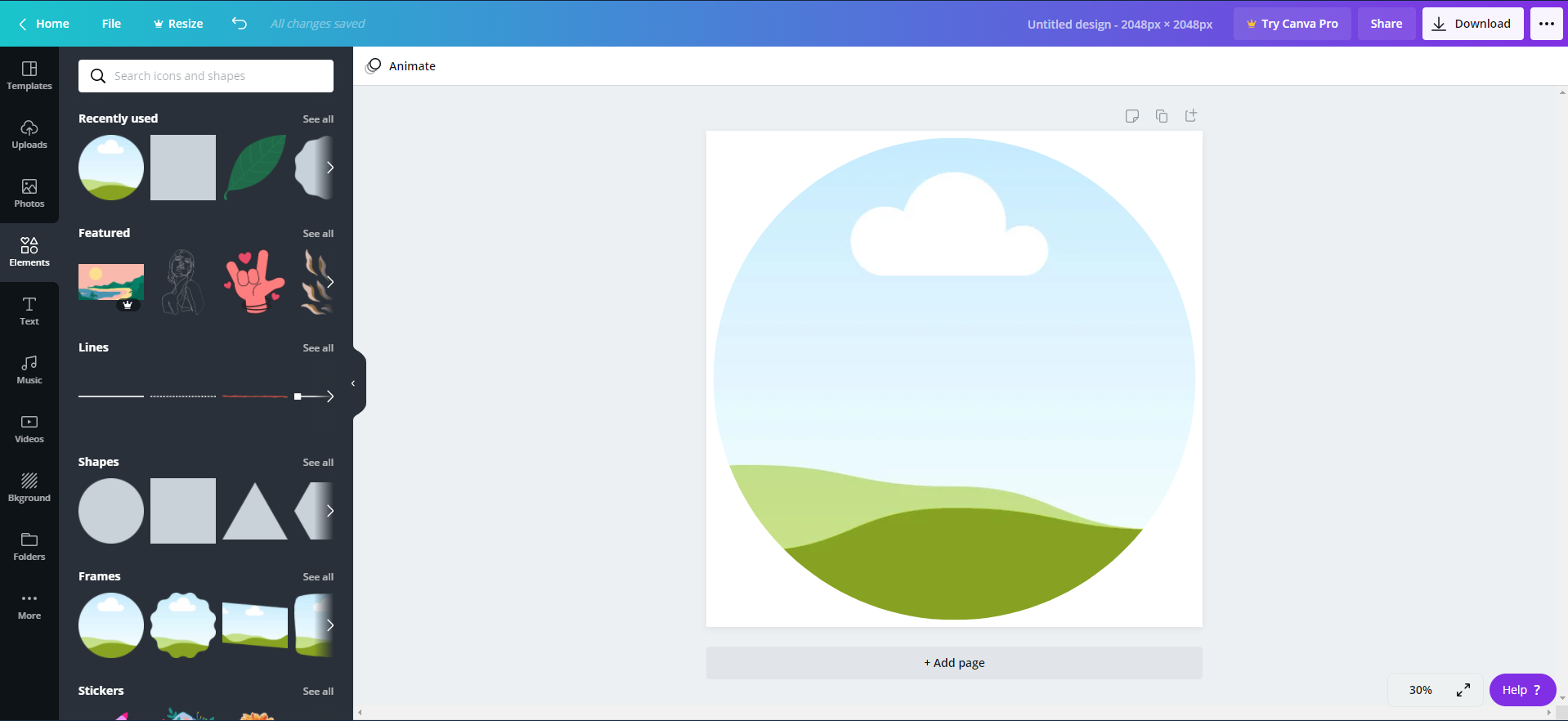Click the add notes page icon
This screenshot has height=721, width=1568.
(1132, 116)
